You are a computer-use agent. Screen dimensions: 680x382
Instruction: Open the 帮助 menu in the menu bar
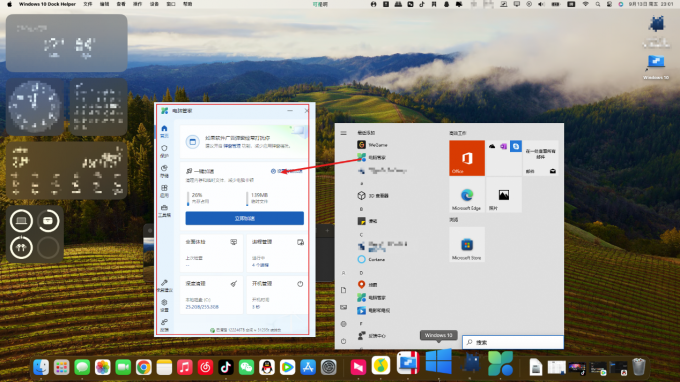(x=188, y=4)
